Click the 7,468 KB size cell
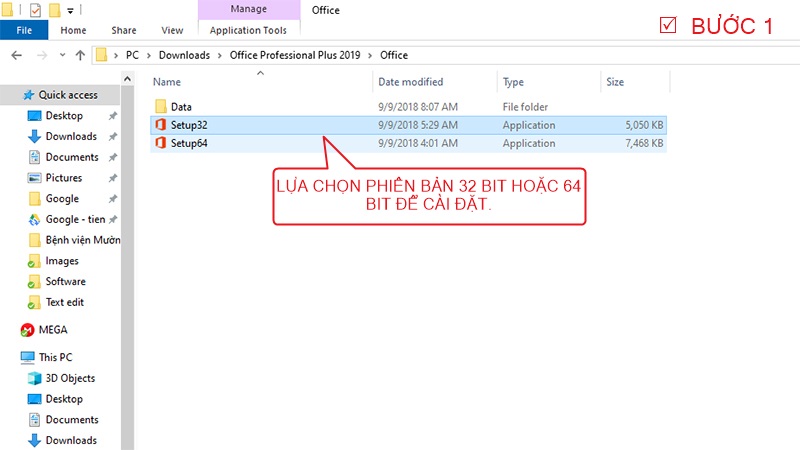 click(x=644, y=143)
